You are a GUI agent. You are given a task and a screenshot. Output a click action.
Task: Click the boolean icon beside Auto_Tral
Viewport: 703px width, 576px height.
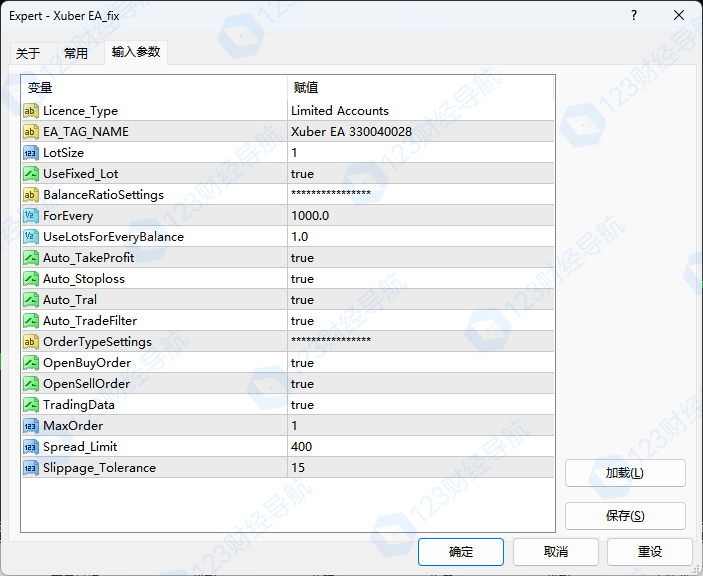pos(30,300)
